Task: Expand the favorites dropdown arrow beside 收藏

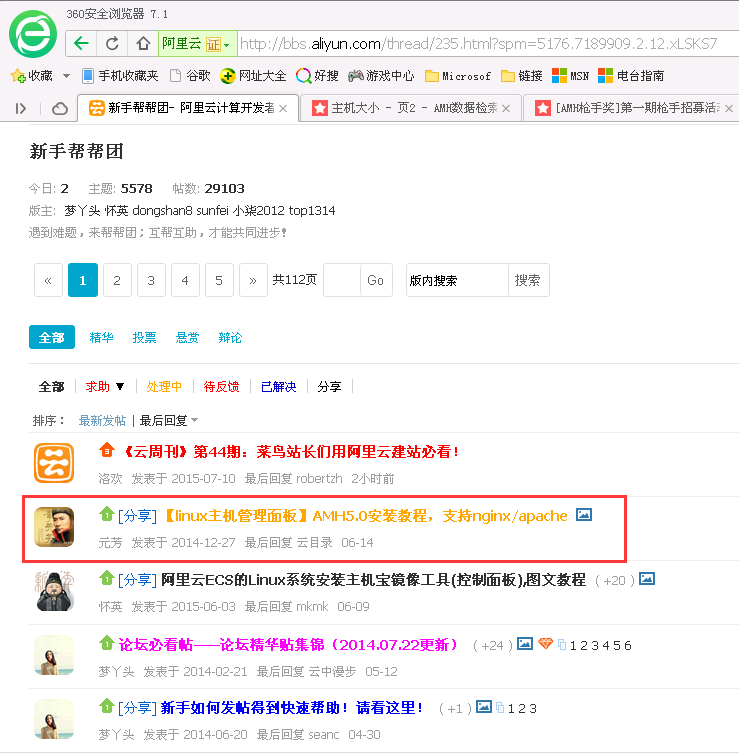Action: 66,76
